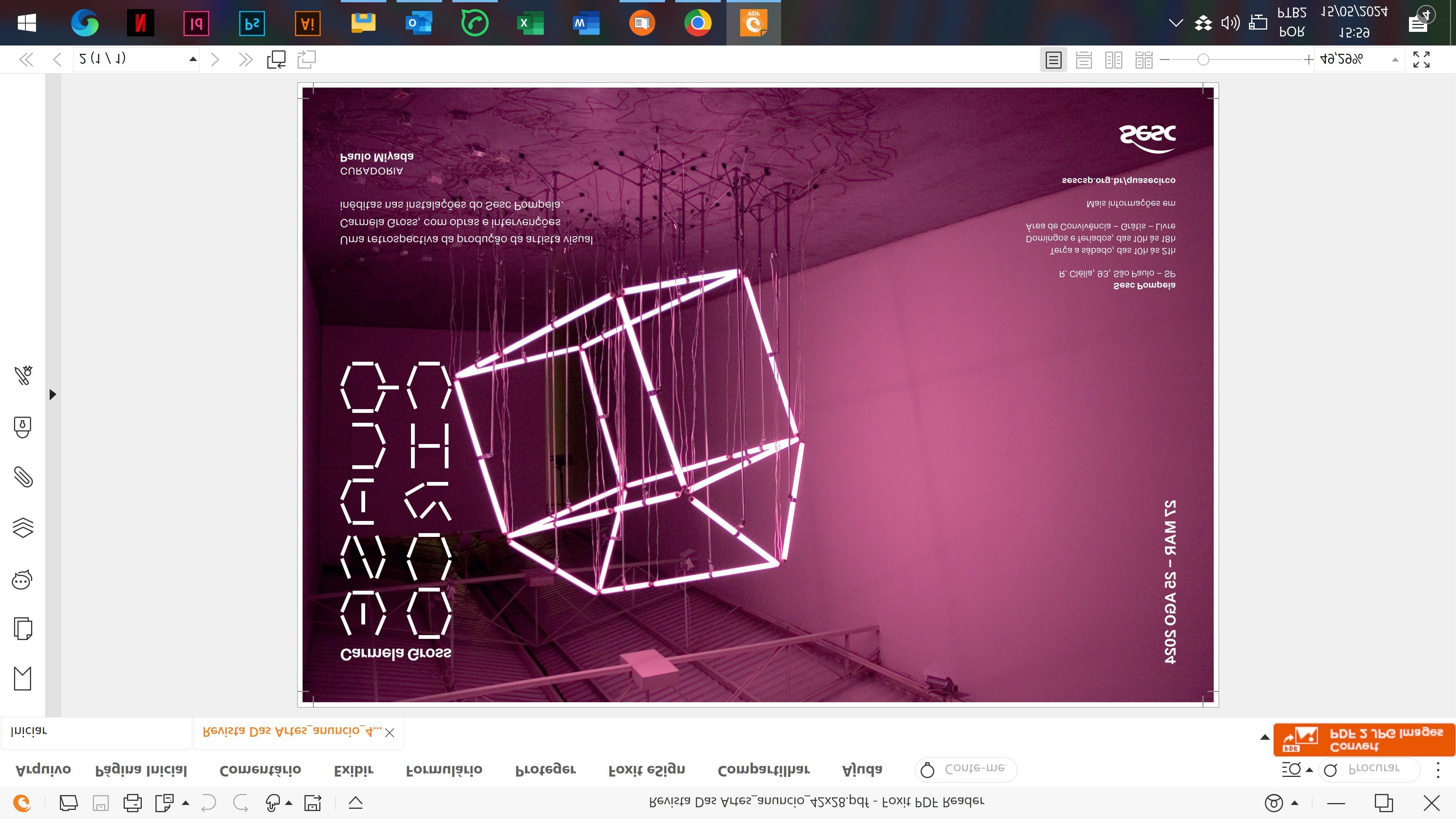Open the Comentário ribbon tab

[x=260, y=770]
